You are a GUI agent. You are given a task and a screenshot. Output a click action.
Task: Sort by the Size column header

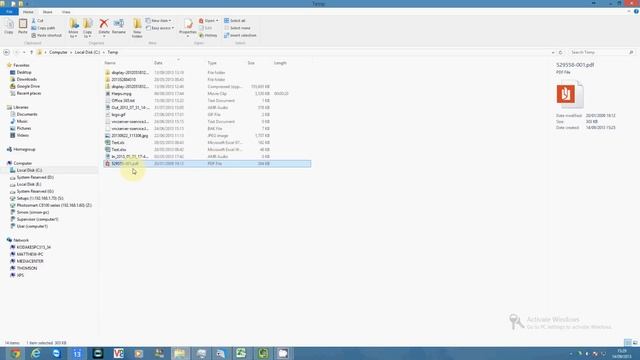[251, 63]
